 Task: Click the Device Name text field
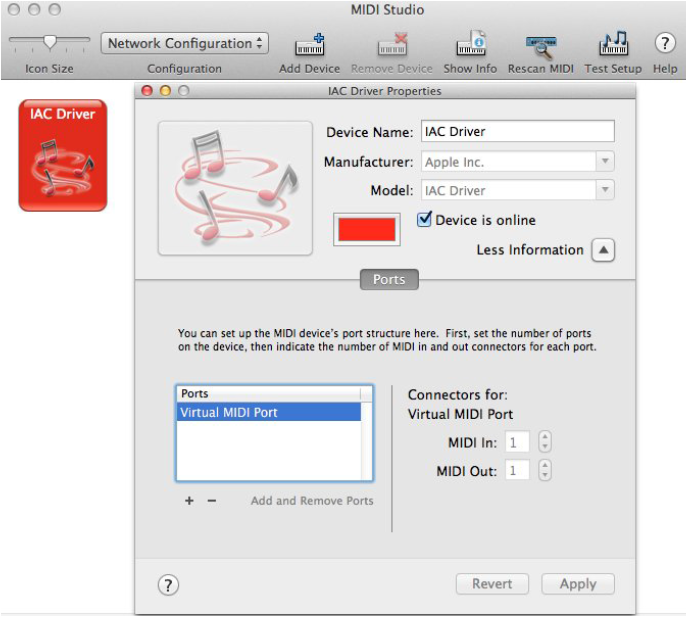pos(517,131)
